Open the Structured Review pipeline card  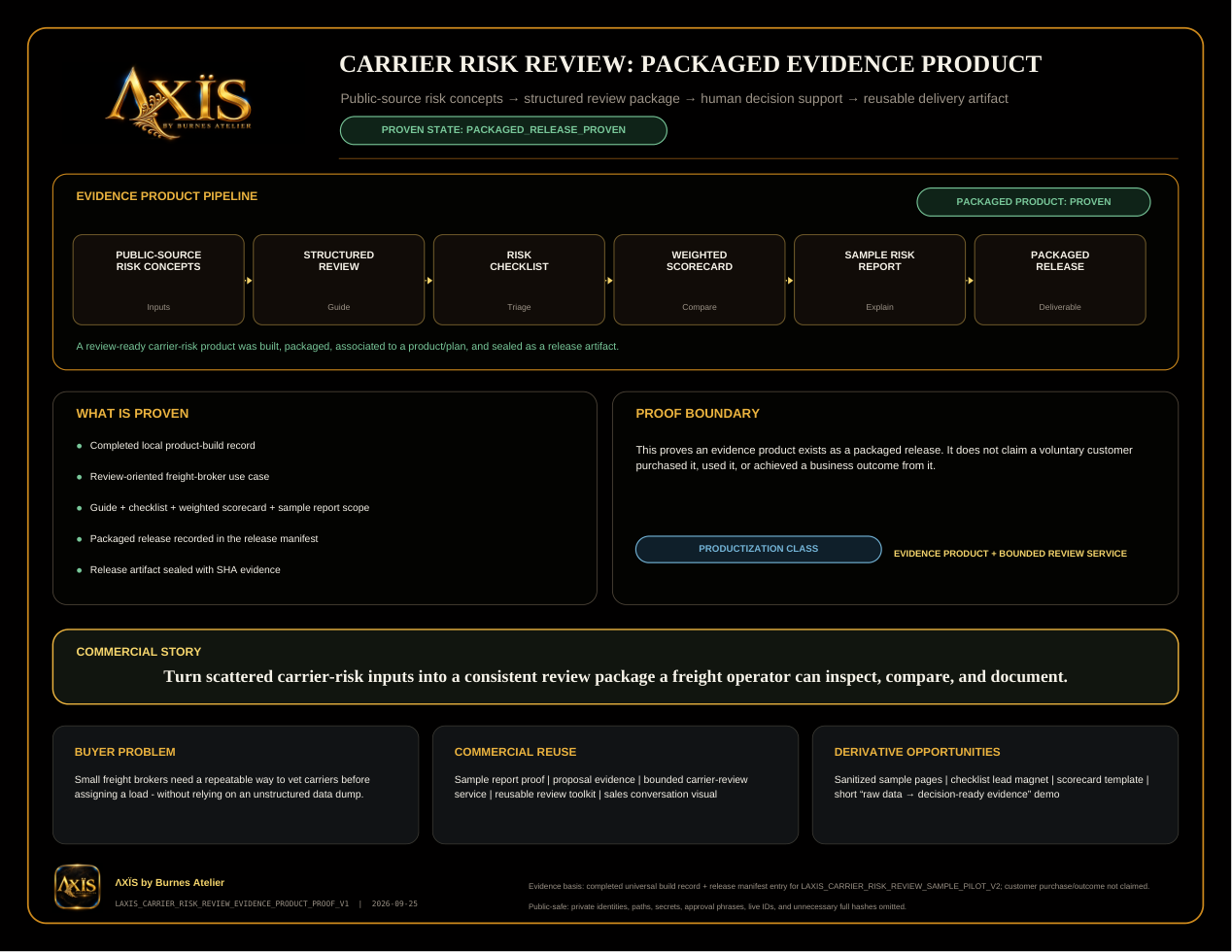[x=338, y=280]
